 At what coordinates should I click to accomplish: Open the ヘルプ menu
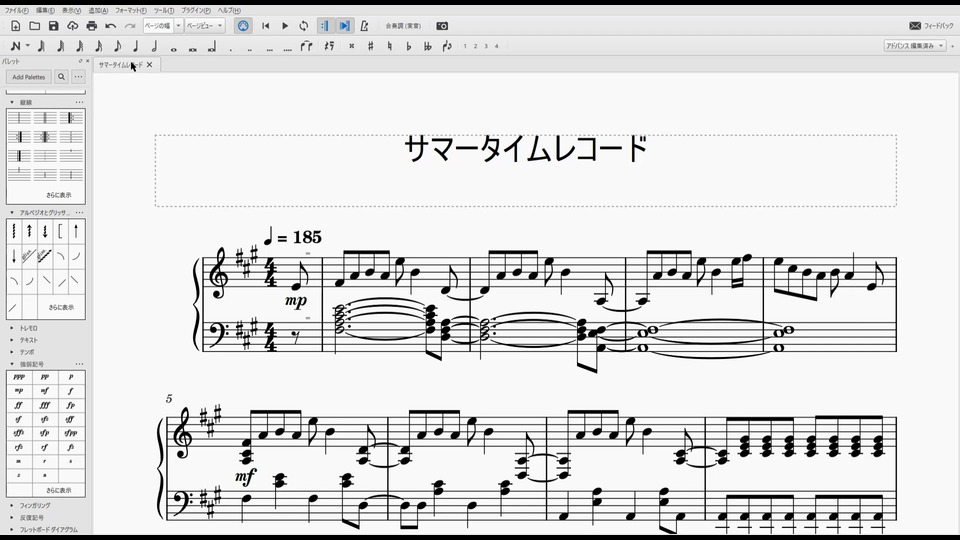pos(229,10)
